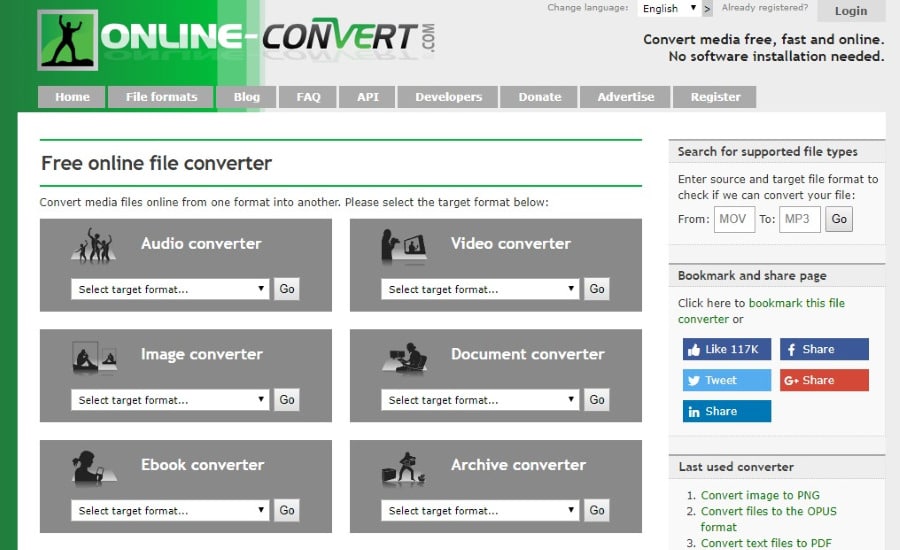
Task: Click the Document converter heading
Action: click(527, 354)
